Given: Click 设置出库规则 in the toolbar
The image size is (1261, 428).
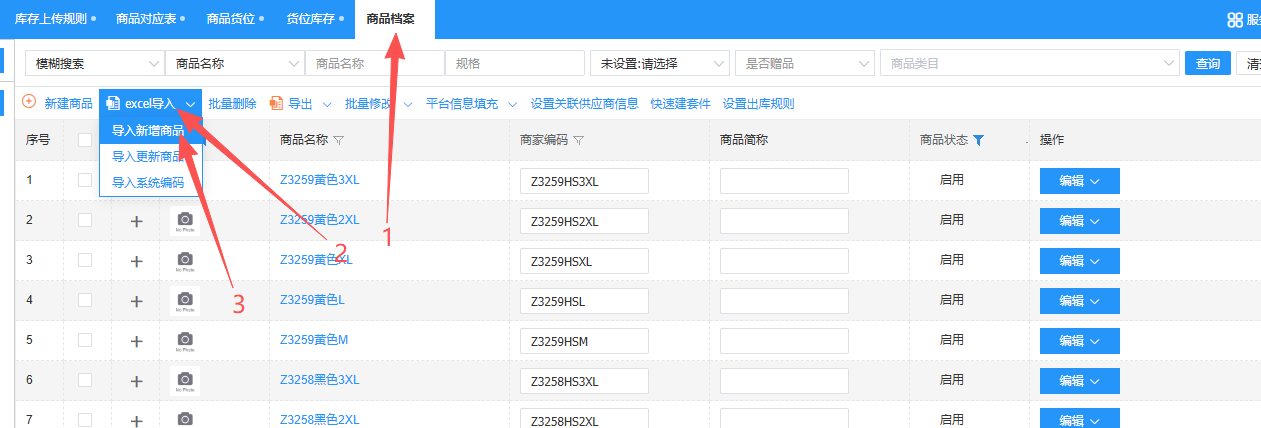Looking at the screenshot, I should point(758,103).
